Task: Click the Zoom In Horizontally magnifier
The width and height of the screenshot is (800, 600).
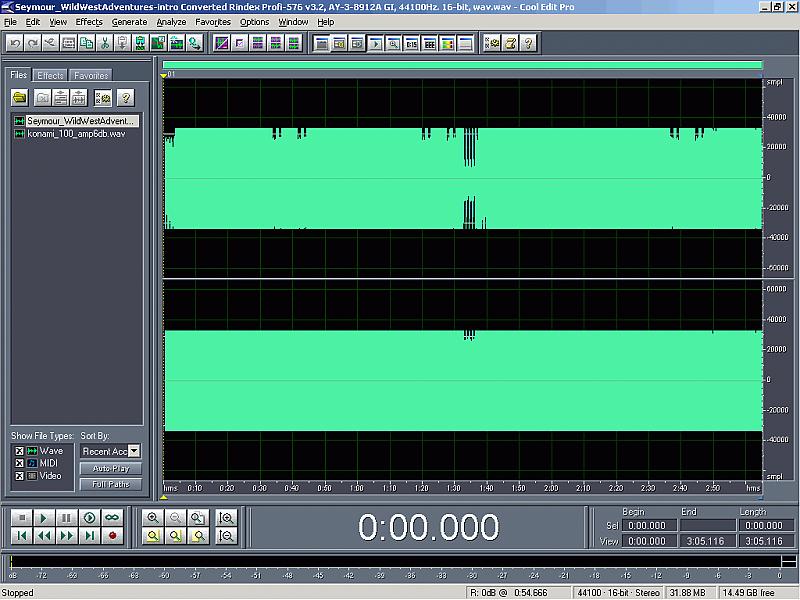Action: coord(153,517)
